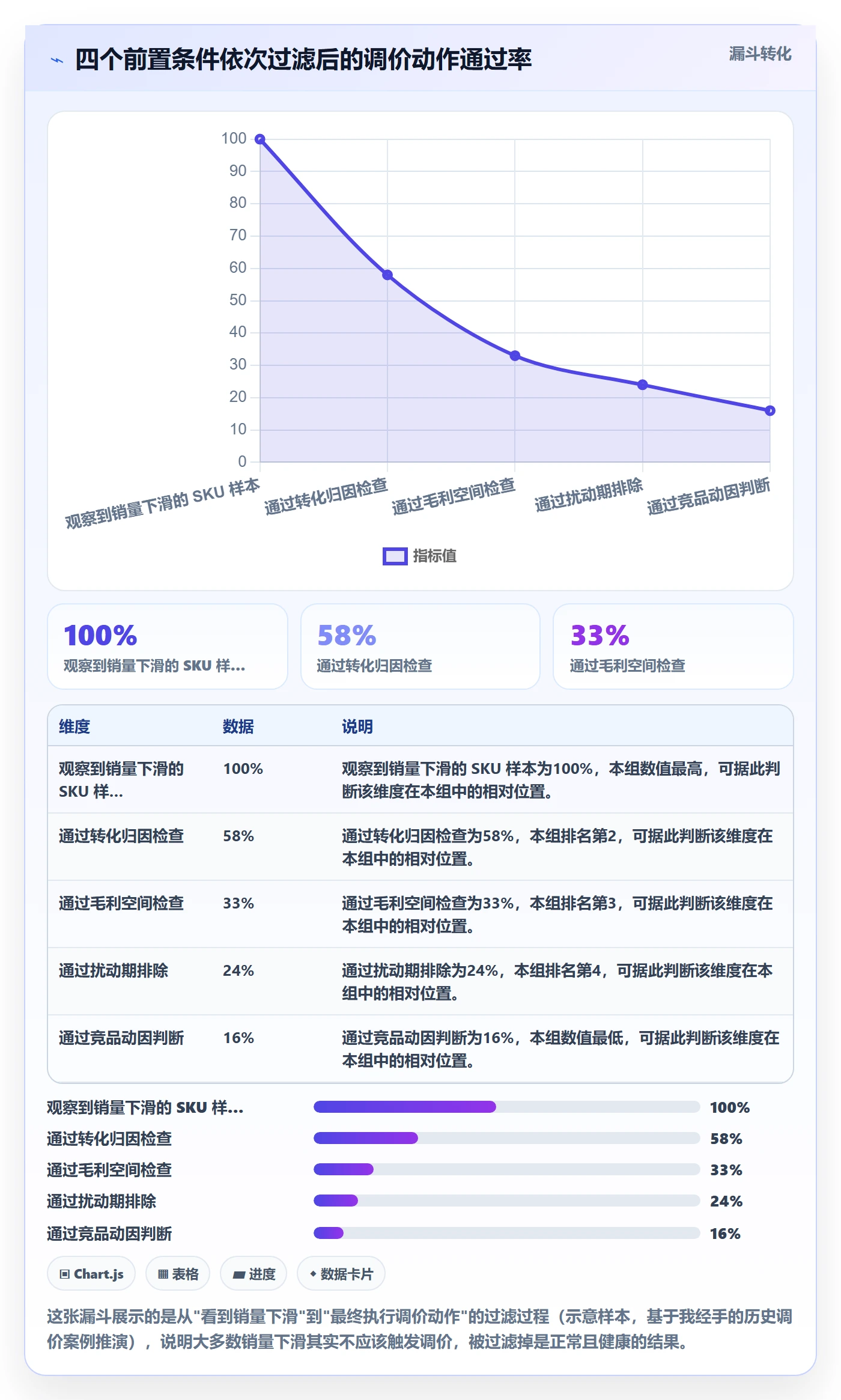
Task: Select table description text mentioning 本组排名第2
Action: click(557, 847)
